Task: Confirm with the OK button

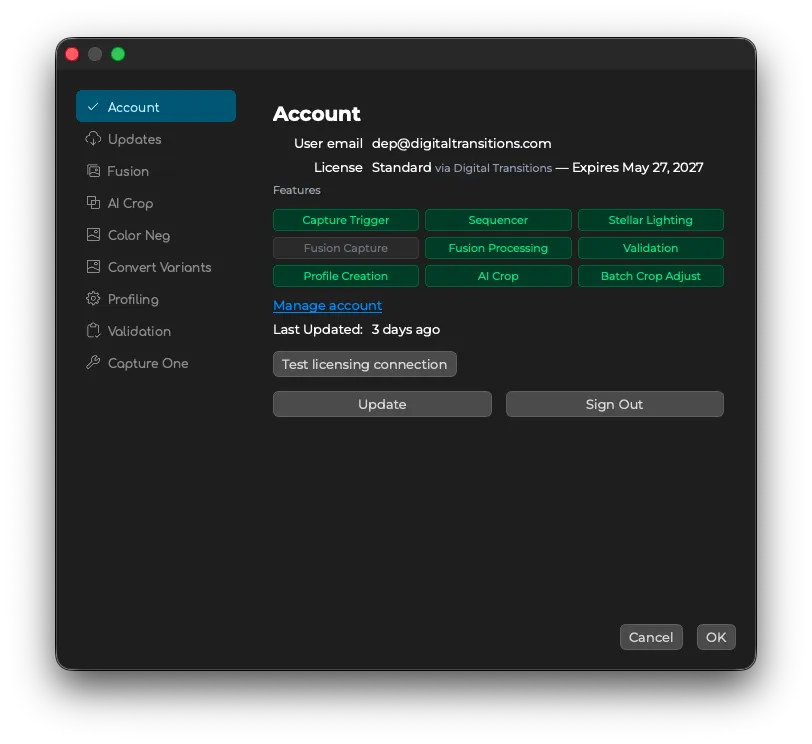Action: 716,637
